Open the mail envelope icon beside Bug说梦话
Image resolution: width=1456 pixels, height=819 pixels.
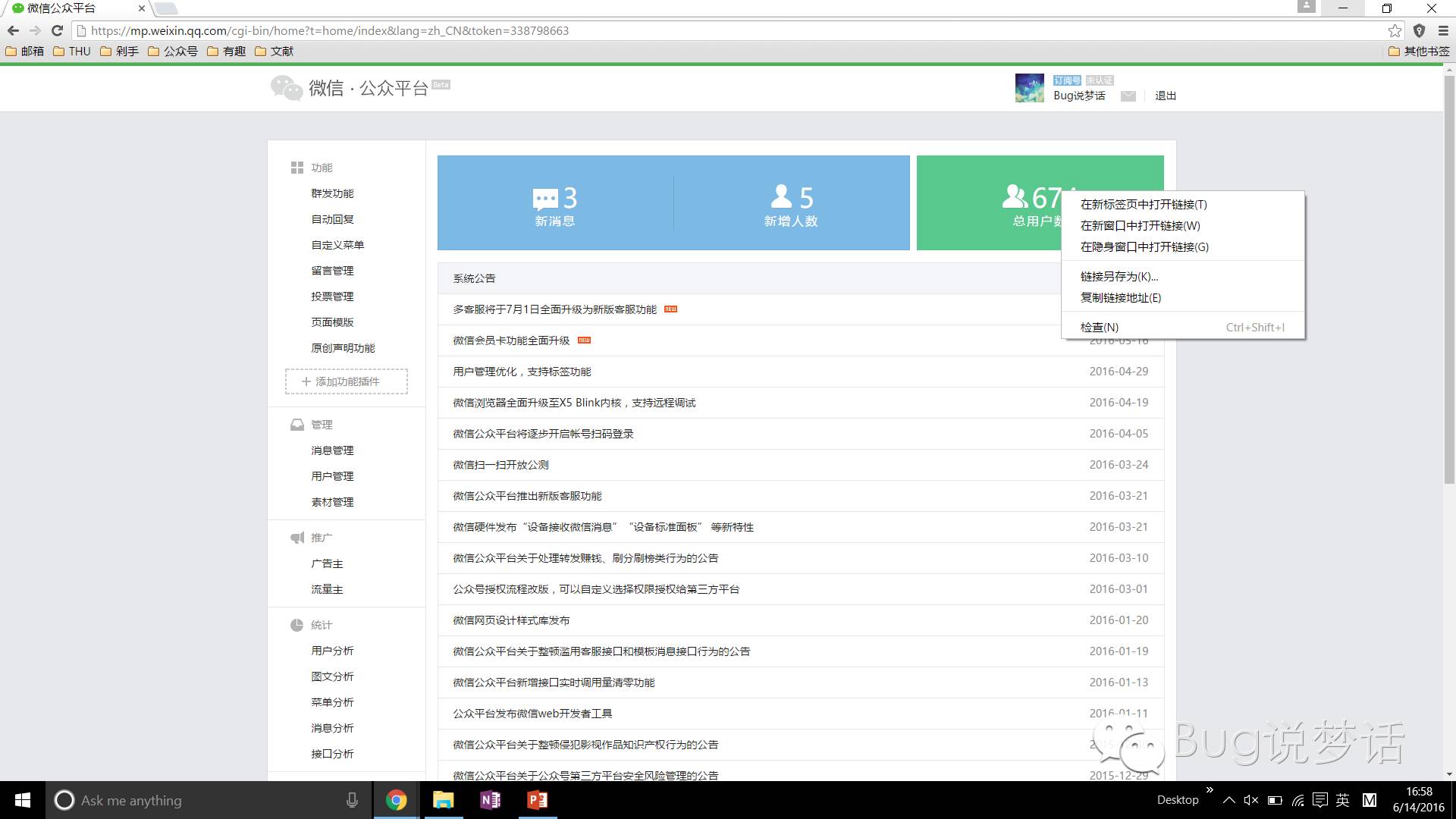click(1128, 96)
